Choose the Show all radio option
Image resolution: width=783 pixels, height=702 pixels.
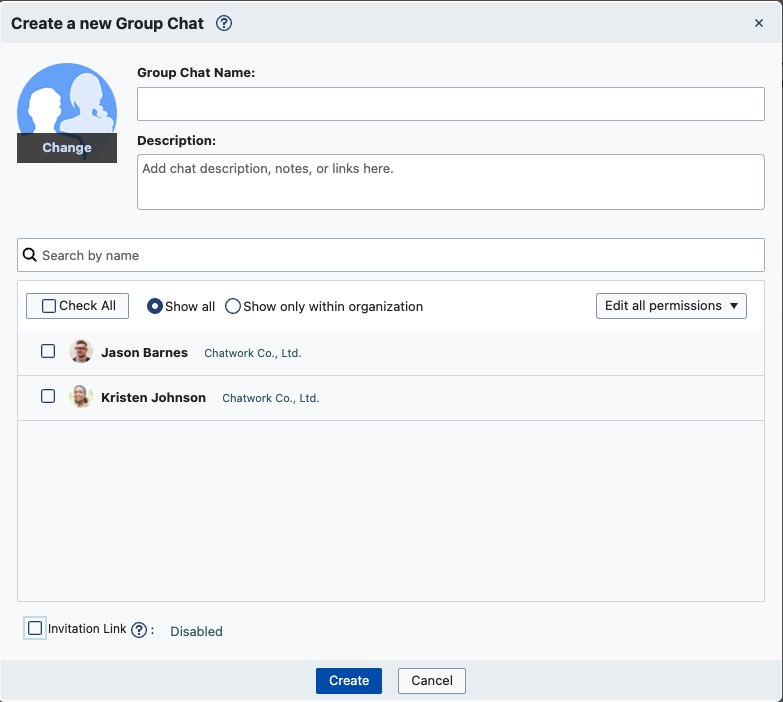coord(155,307)
